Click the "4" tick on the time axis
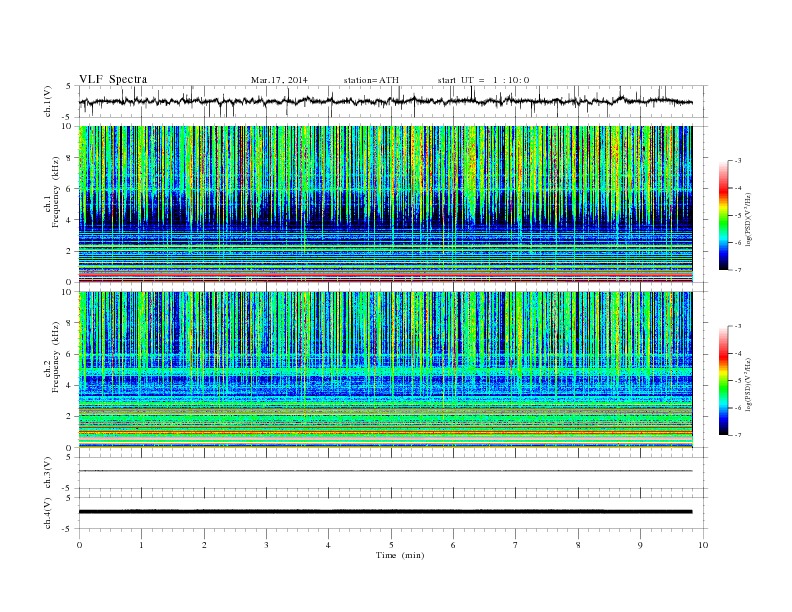 pyautogui.click(x=328, y=545)
